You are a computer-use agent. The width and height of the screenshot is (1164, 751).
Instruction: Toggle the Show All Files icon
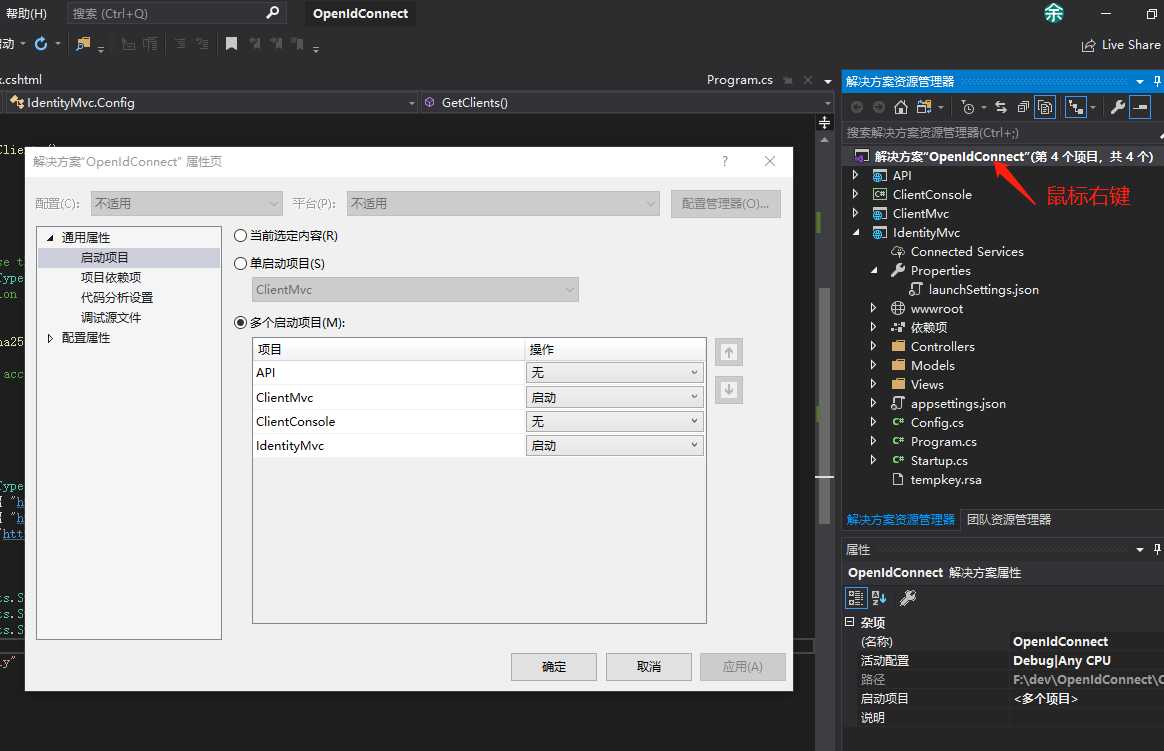coord(1044,108)
